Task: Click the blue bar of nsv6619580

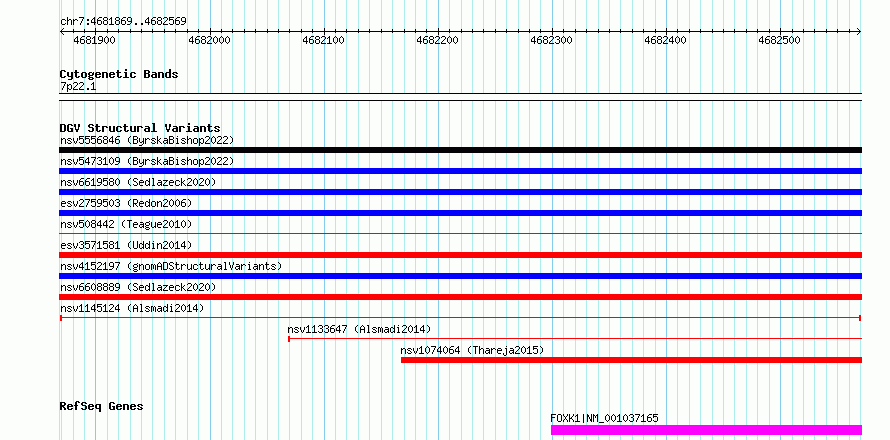Action: [x=461, y=192]
